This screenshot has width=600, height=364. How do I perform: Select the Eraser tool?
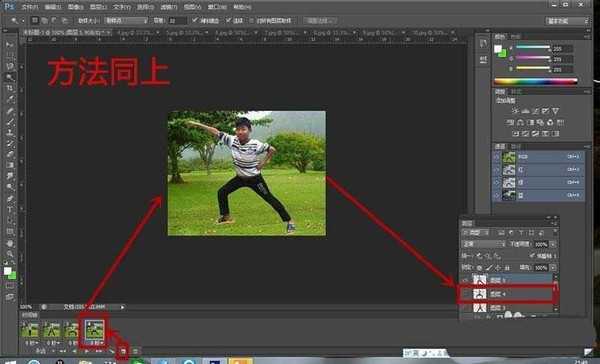point(9,155)
